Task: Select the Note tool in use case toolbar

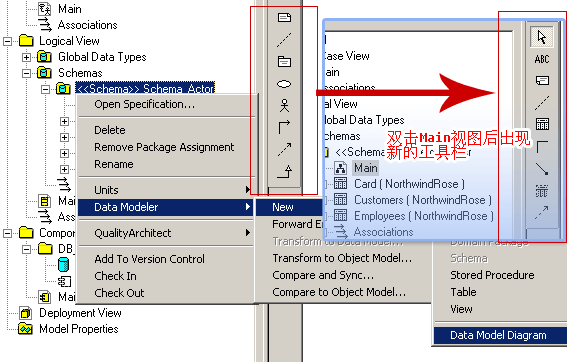Action: click(284, 17)
